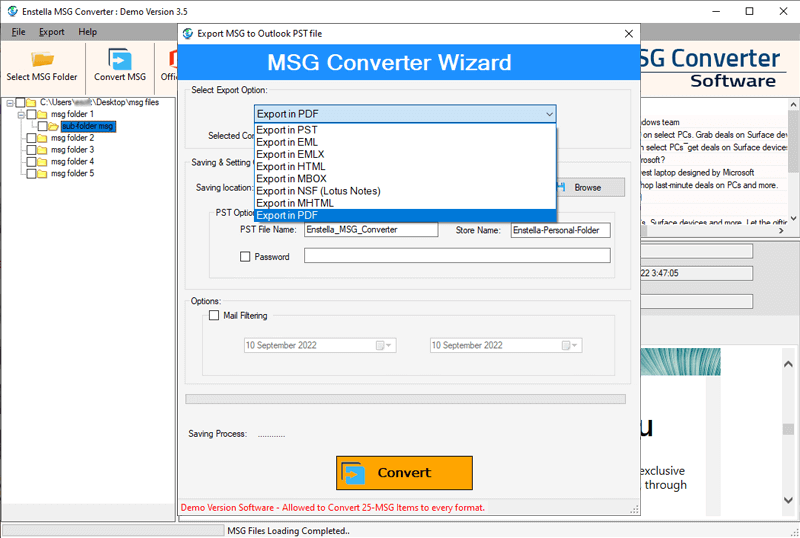The image size is (800, 538).
Task: Select the msg folder 3 tree label
Action: tap(72, 150)
